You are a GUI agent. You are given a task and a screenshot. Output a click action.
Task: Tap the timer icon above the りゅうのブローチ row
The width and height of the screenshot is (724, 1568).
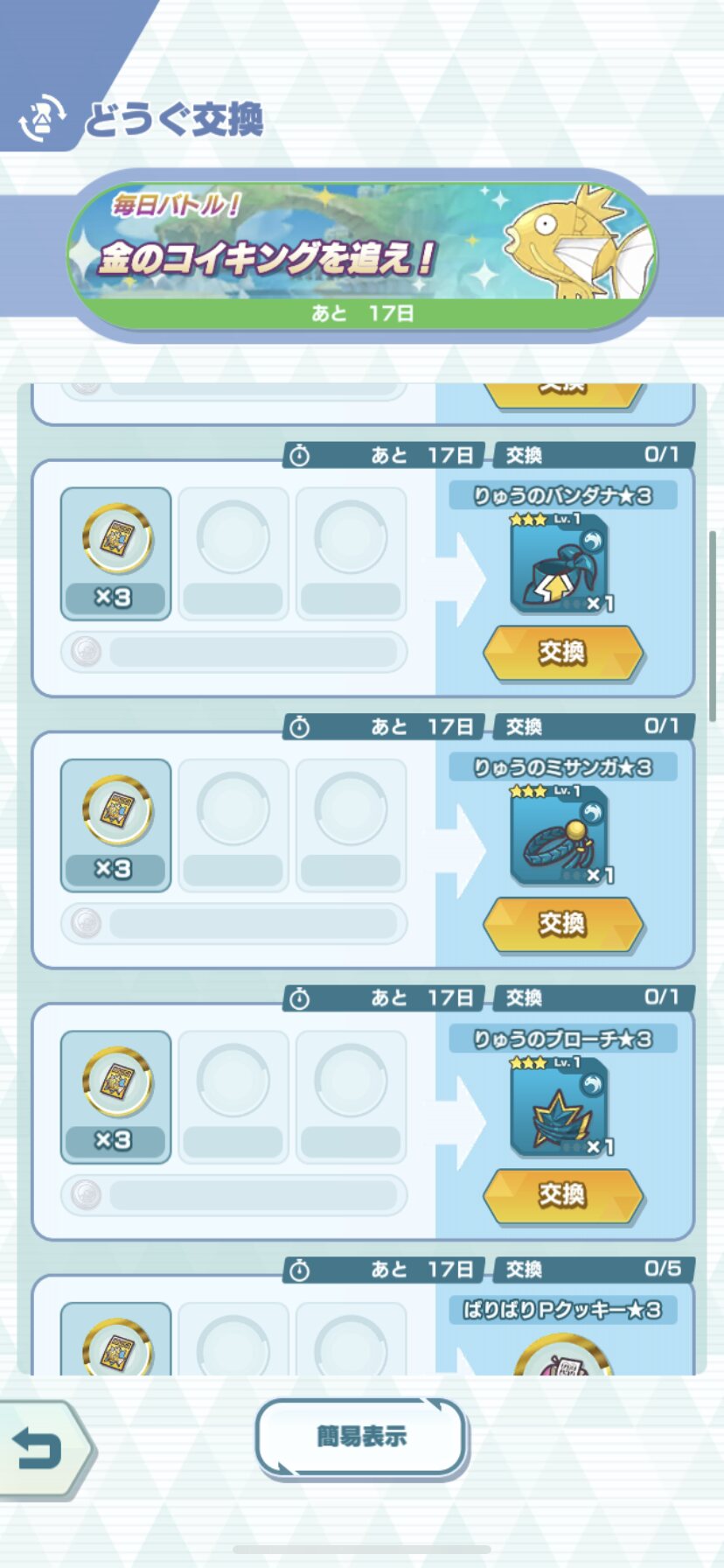(x=299, y=997)
